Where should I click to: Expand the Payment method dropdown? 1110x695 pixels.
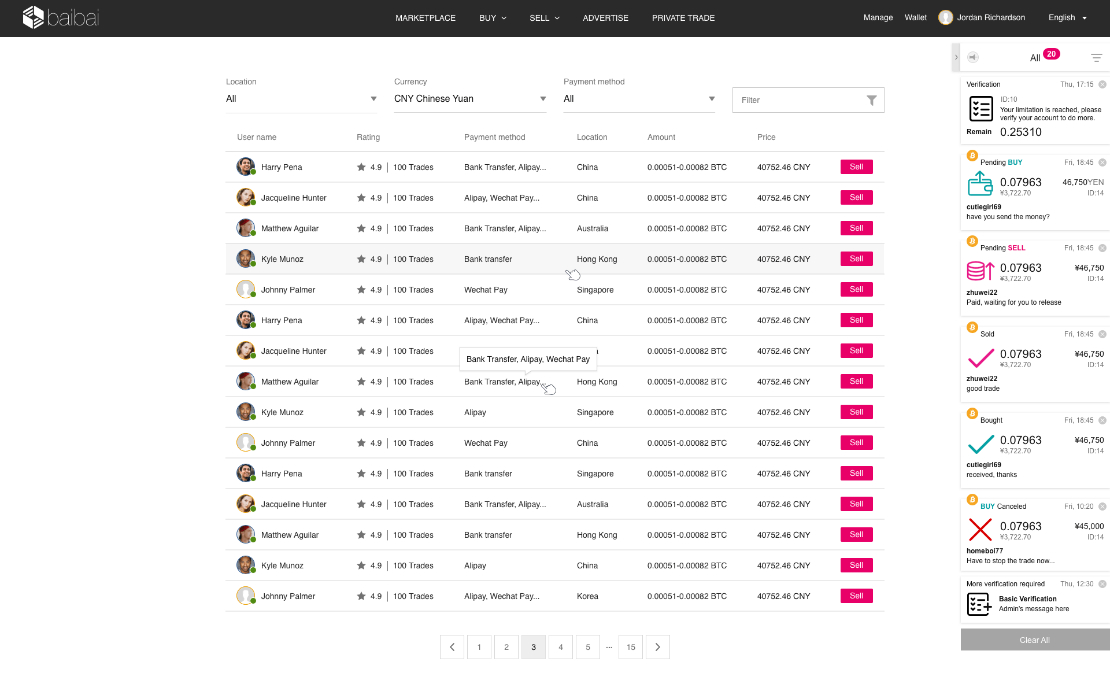point(639,99)
